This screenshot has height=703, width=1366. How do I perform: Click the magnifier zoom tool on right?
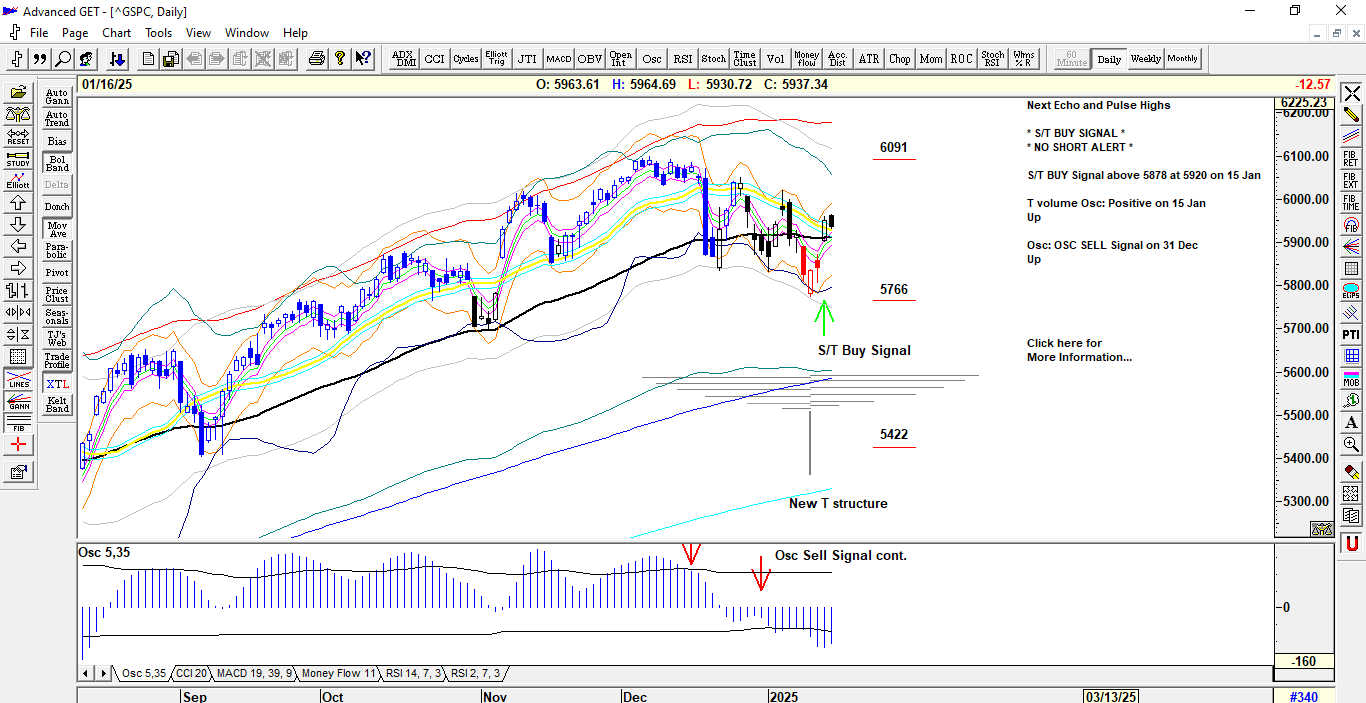[x=1351, y=444]
